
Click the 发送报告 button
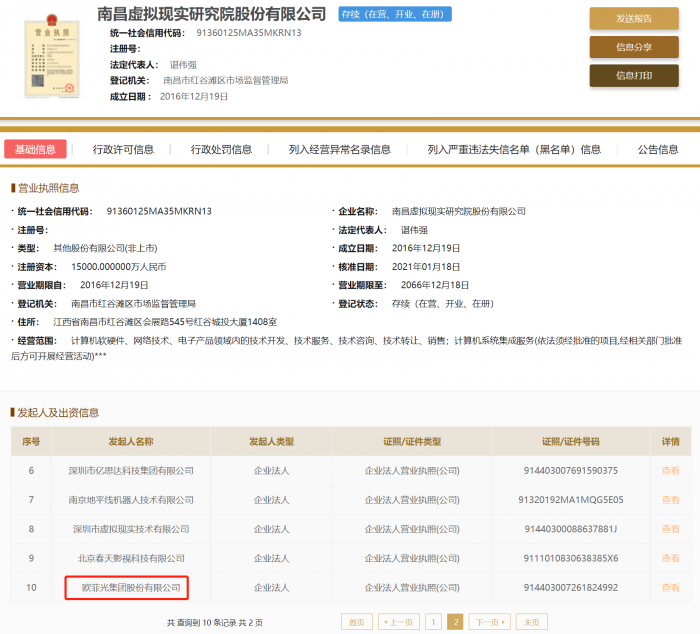pos(634,19)
